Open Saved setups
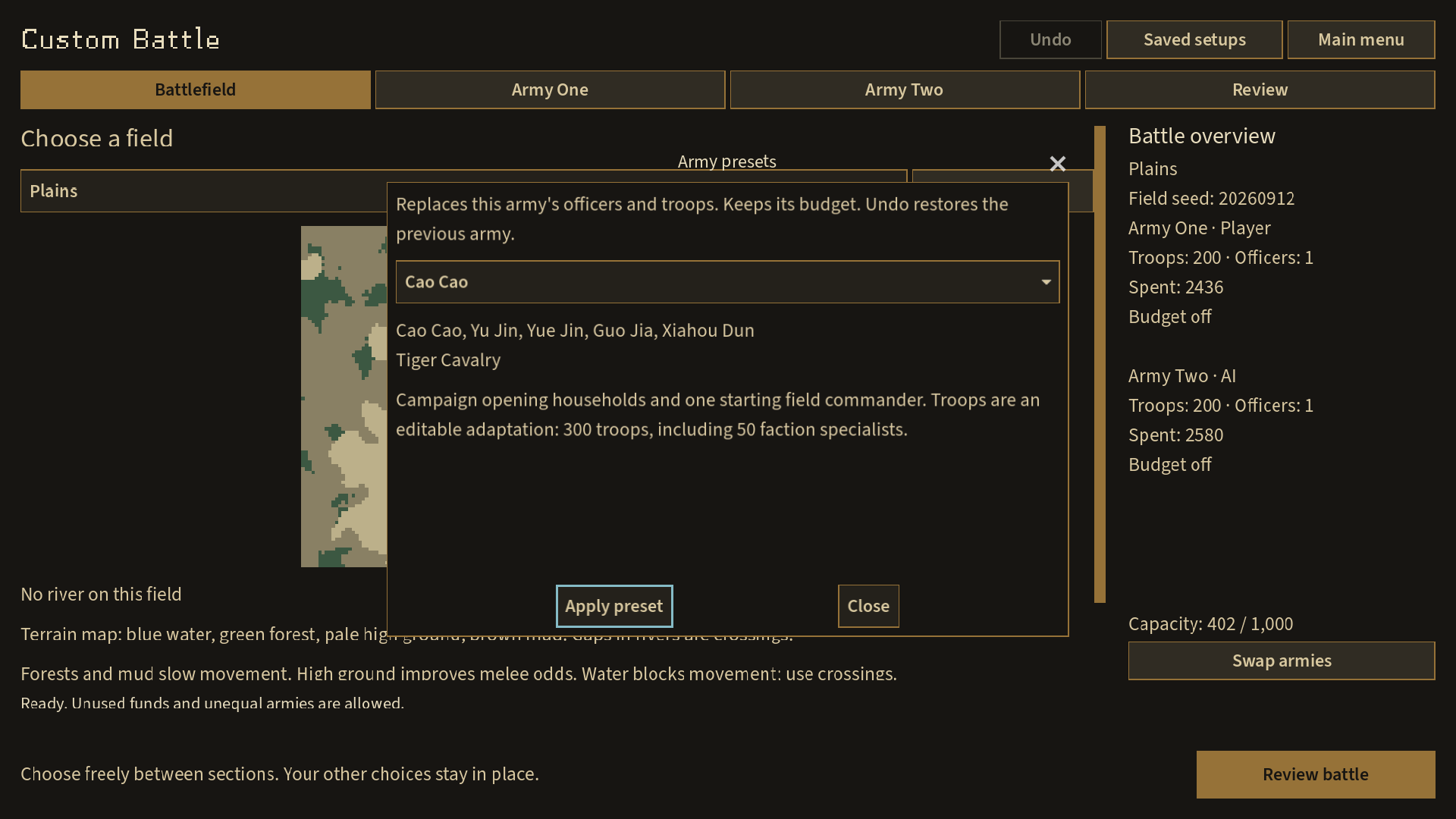This screenshot has height=819, width=1456. 1194,39
